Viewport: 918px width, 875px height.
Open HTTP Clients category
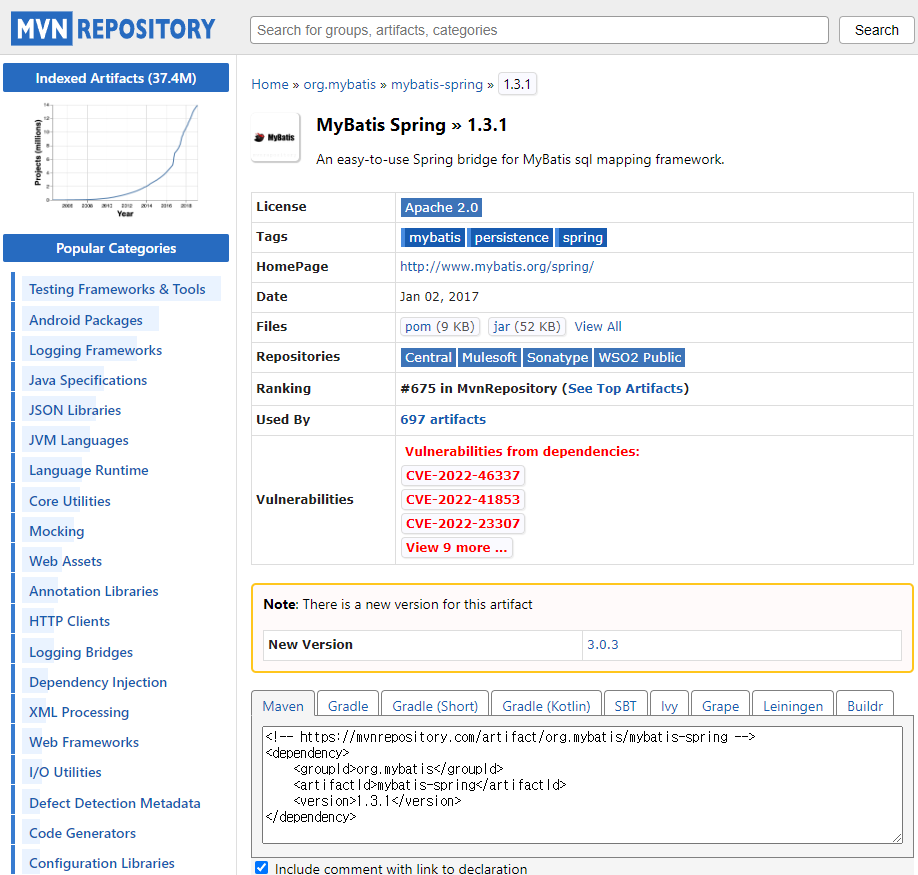tap(69, 621)
